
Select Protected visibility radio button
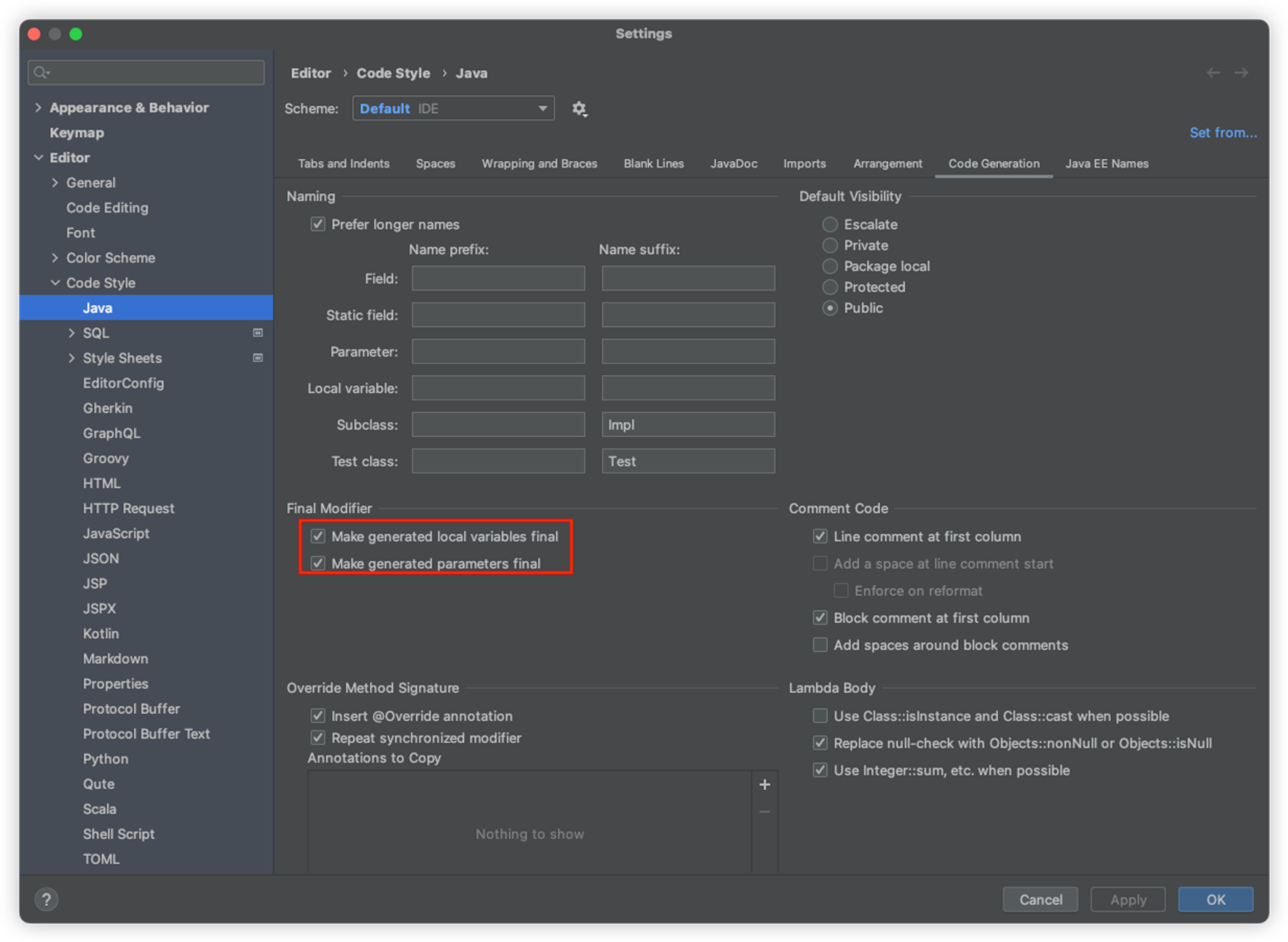pyautogui.click(x=830, y=287)
